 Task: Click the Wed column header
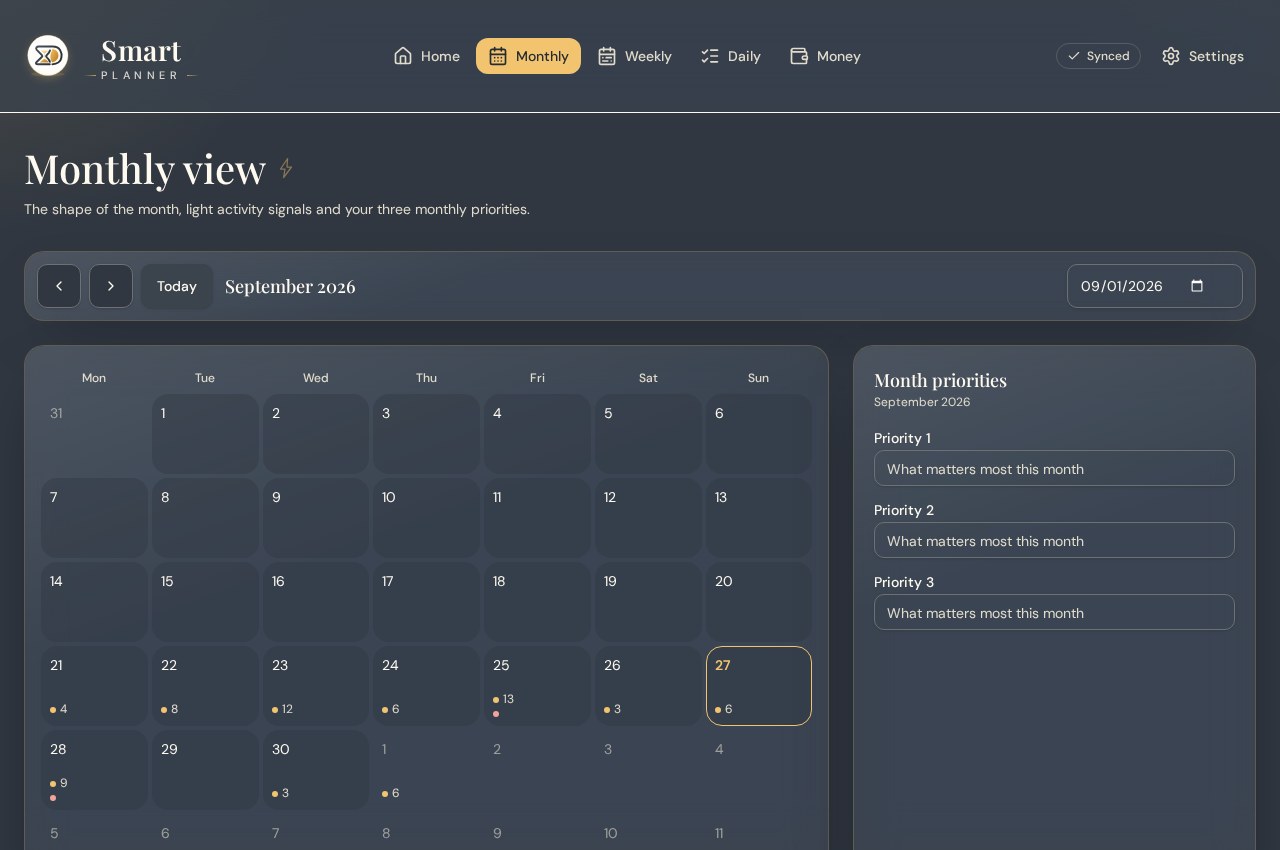[316, 378]
